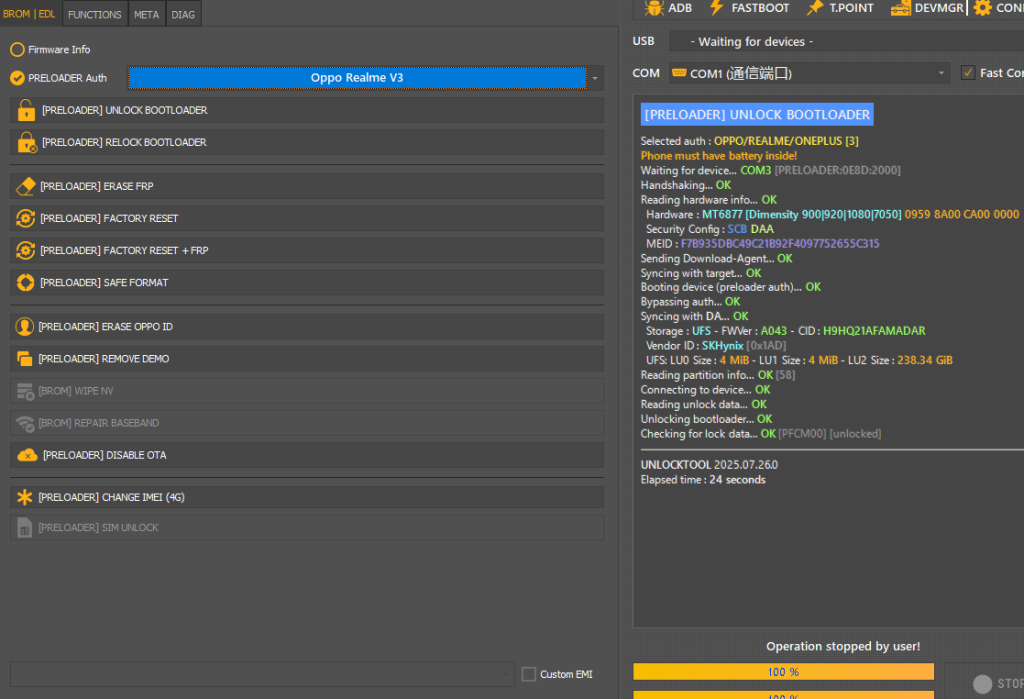
Task: Select the PRELOADER Auth radio option
Action: click(18, 78)
